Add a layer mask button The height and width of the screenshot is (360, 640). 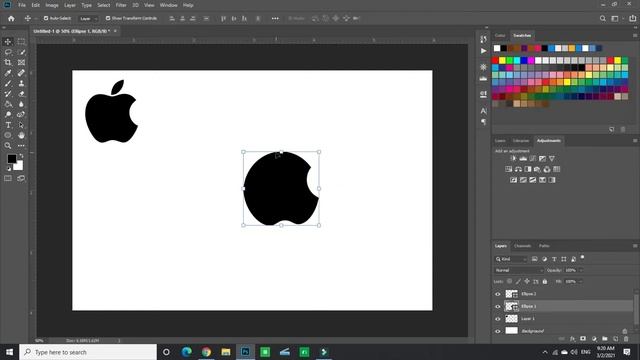(x=583, y=339)
